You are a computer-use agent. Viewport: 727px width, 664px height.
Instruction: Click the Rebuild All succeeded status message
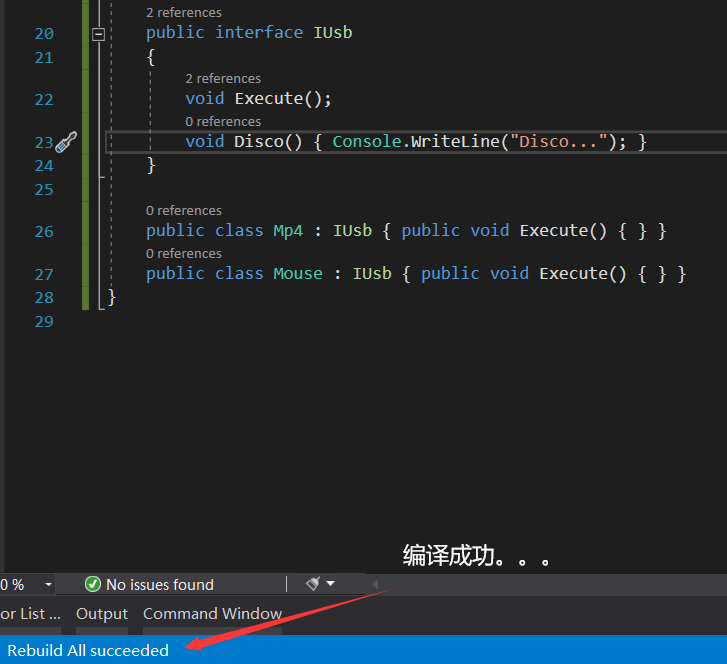pyautogui.click(x=88, y=650)
